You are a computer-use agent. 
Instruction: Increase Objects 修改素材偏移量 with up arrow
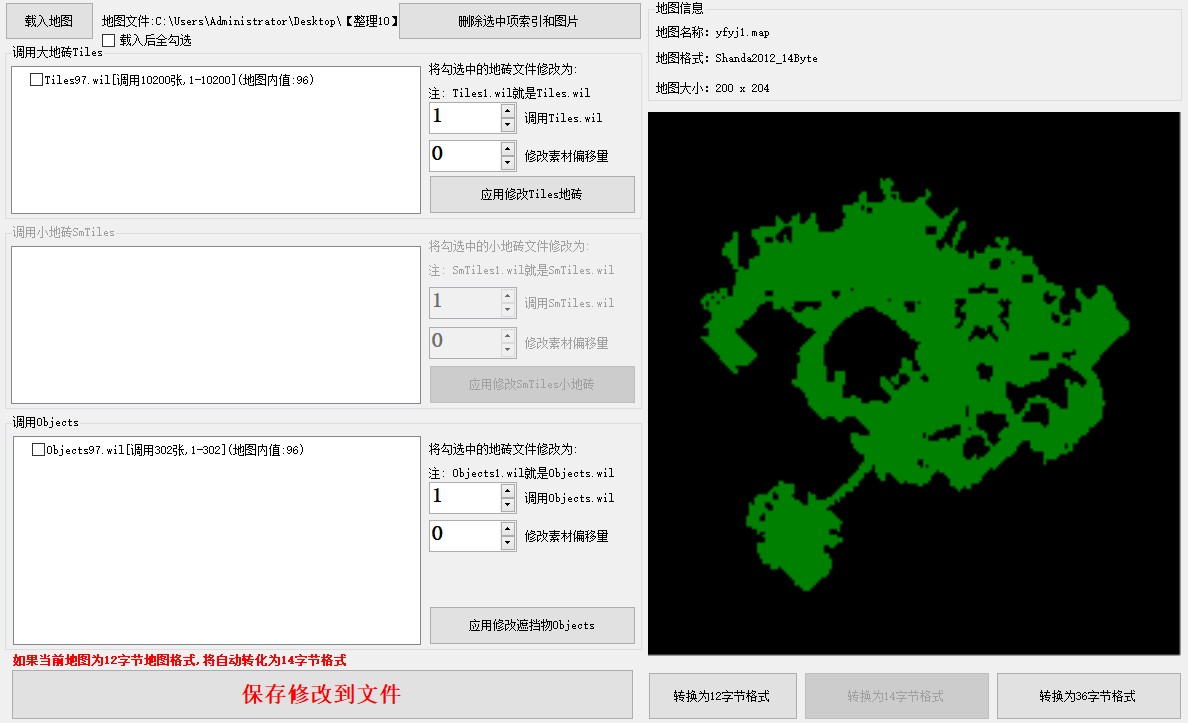coord(508,529)
